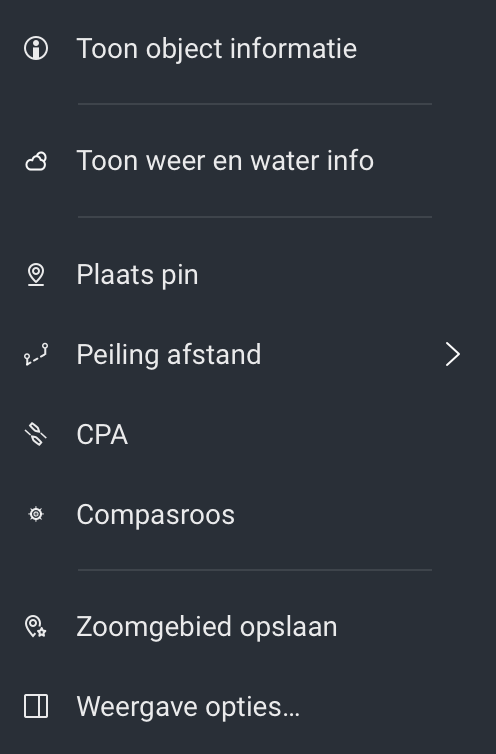Open the Peiling afstand entry
The width and height of the screenshot is (496, 754).
pyautogui.click(x=248, y=354)
